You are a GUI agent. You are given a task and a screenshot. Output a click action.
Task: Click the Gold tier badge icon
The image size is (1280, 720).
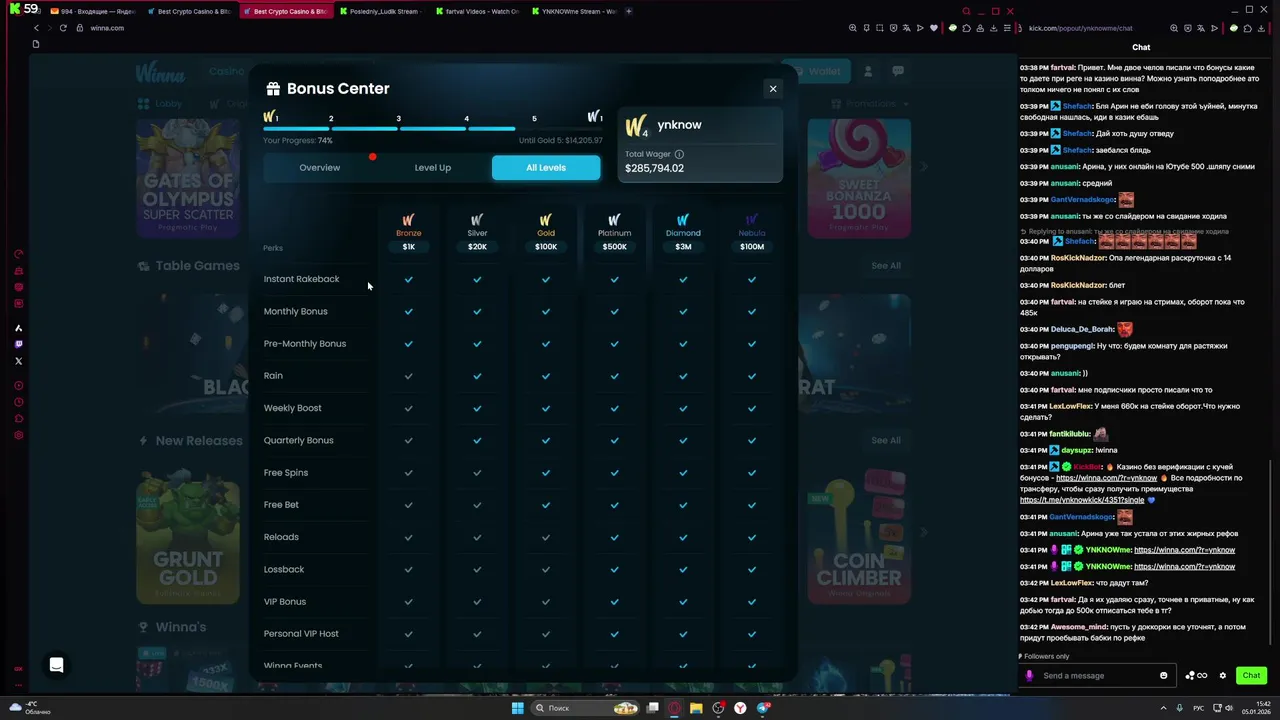coord(546,220)
